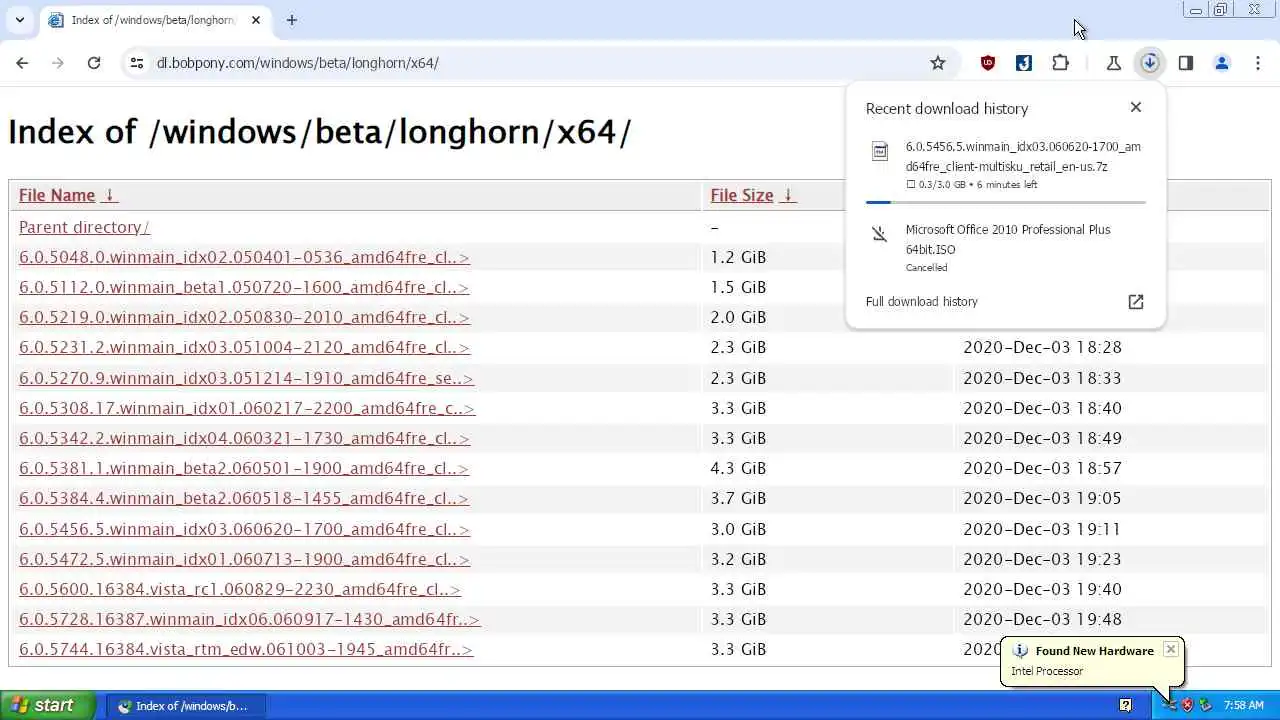Click the 7z file icon in download history
The image size is (1280, 720).
point(880,152)
